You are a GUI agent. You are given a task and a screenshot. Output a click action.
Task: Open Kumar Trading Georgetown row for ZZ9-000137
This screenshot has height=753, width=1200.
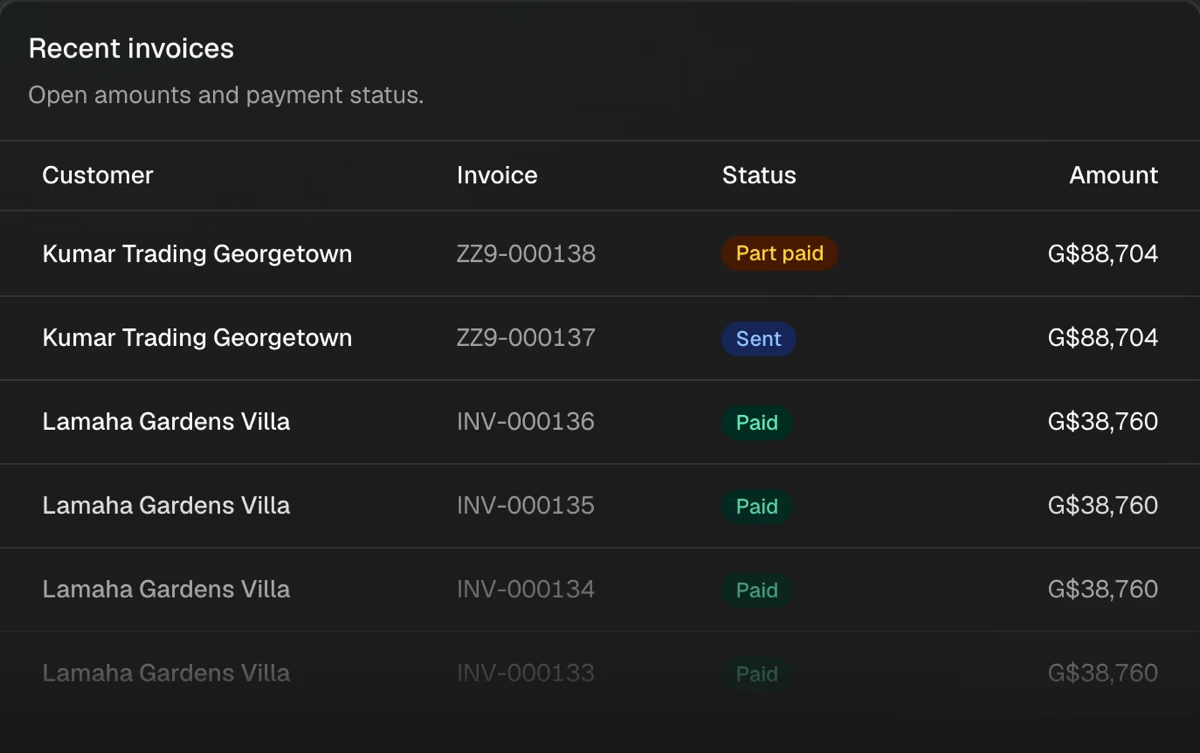pos(600,338)
